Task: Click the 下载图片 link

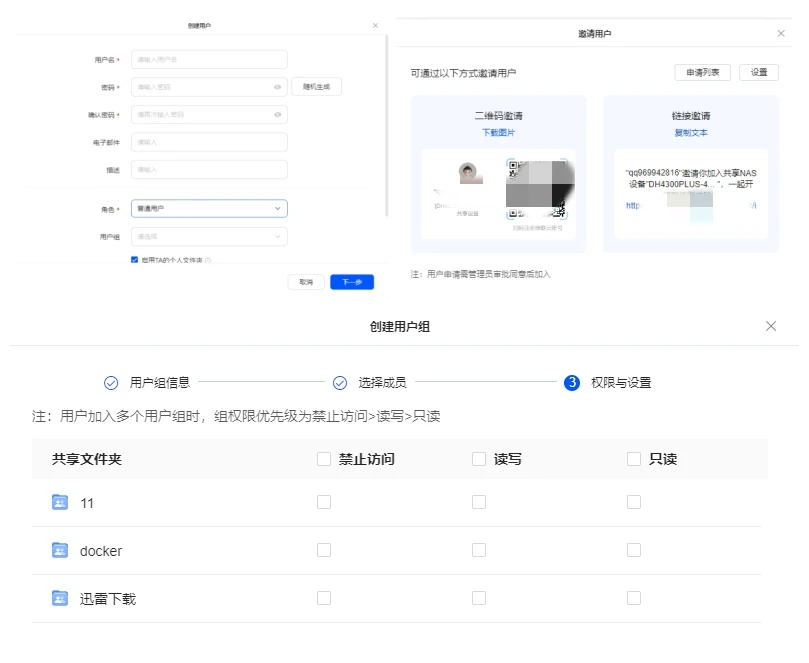Action: pos(497,132)
